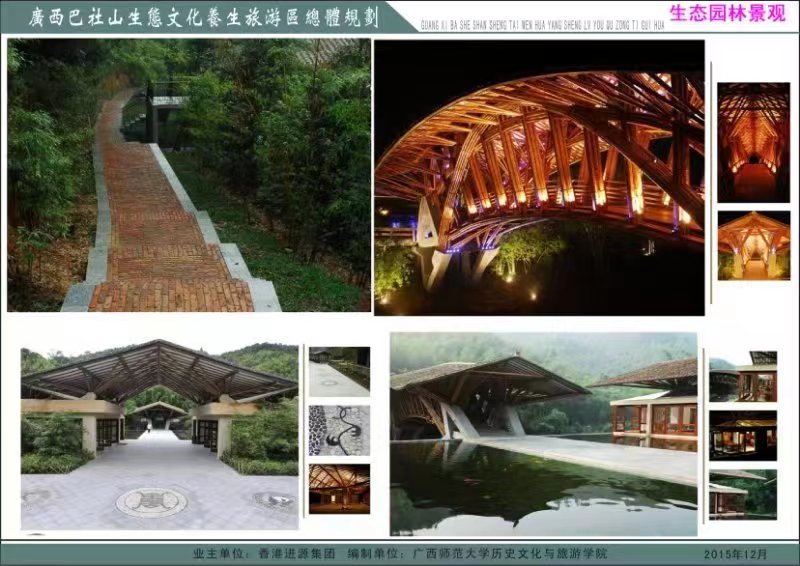Select the lodge by green pond thumbnail
Screen dimensions: 800x566
click(x=743, y=494)
